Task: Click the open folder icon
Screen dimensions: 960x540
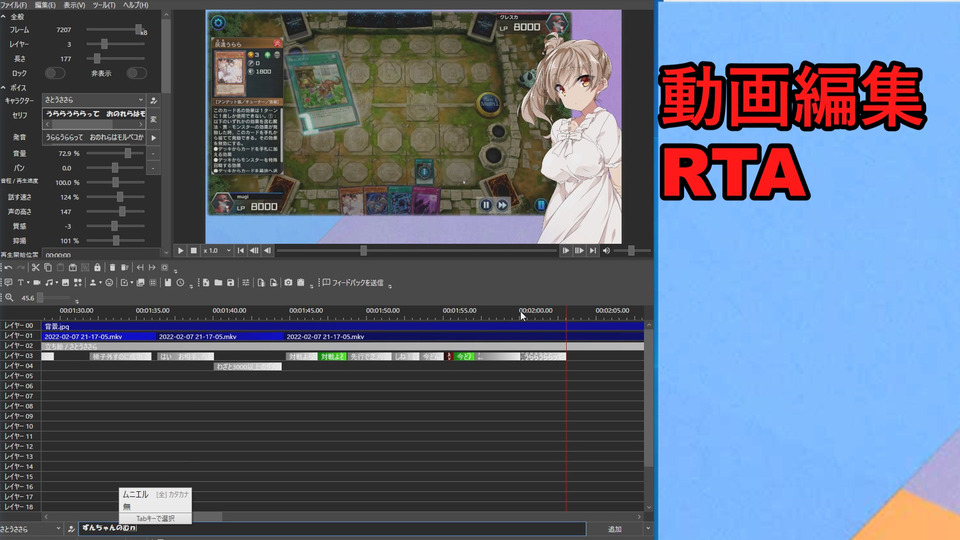Action: 218,282
